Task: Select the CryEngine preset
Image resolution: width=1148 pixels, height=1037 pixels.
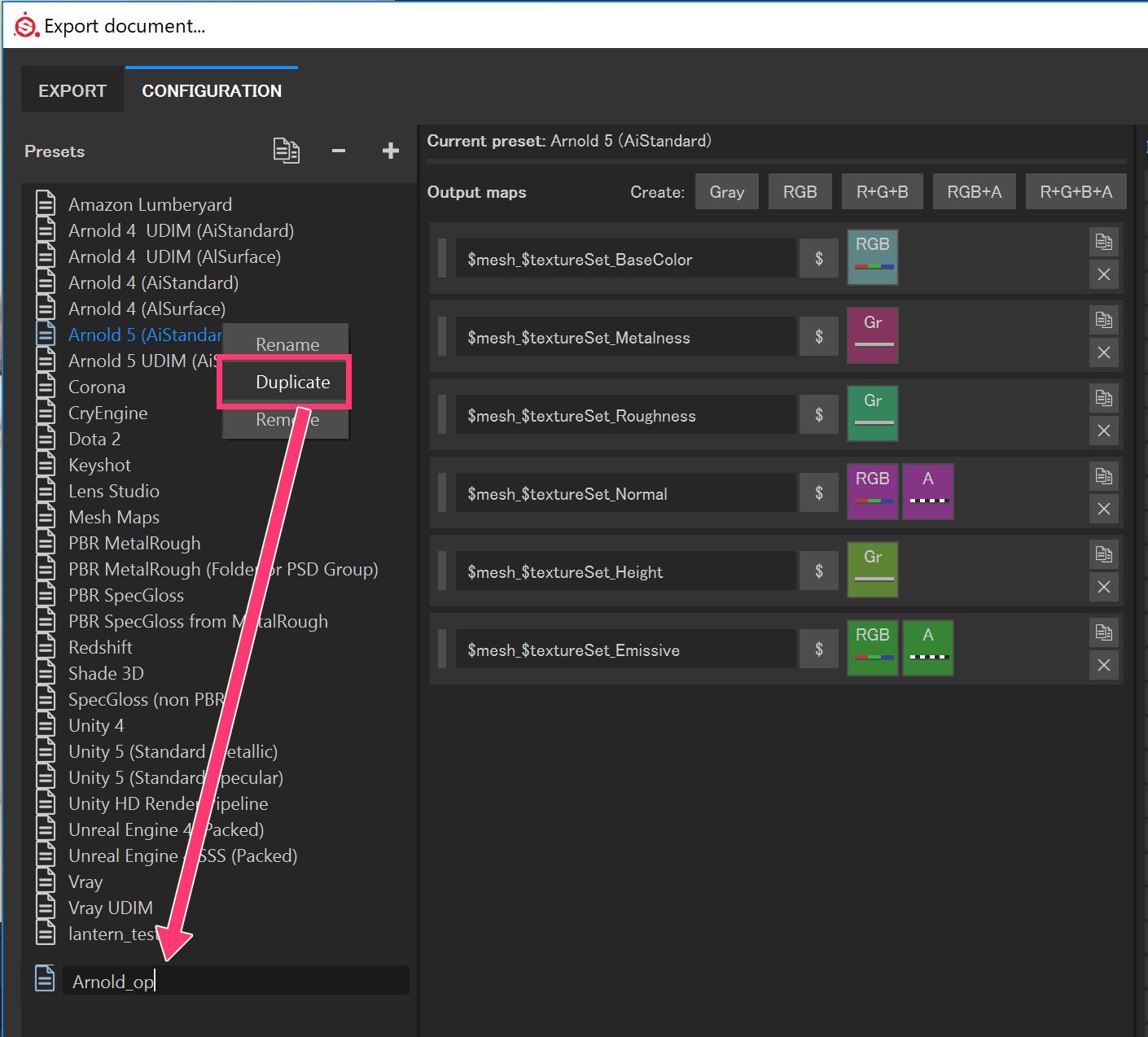Action: tap(107, 413)
